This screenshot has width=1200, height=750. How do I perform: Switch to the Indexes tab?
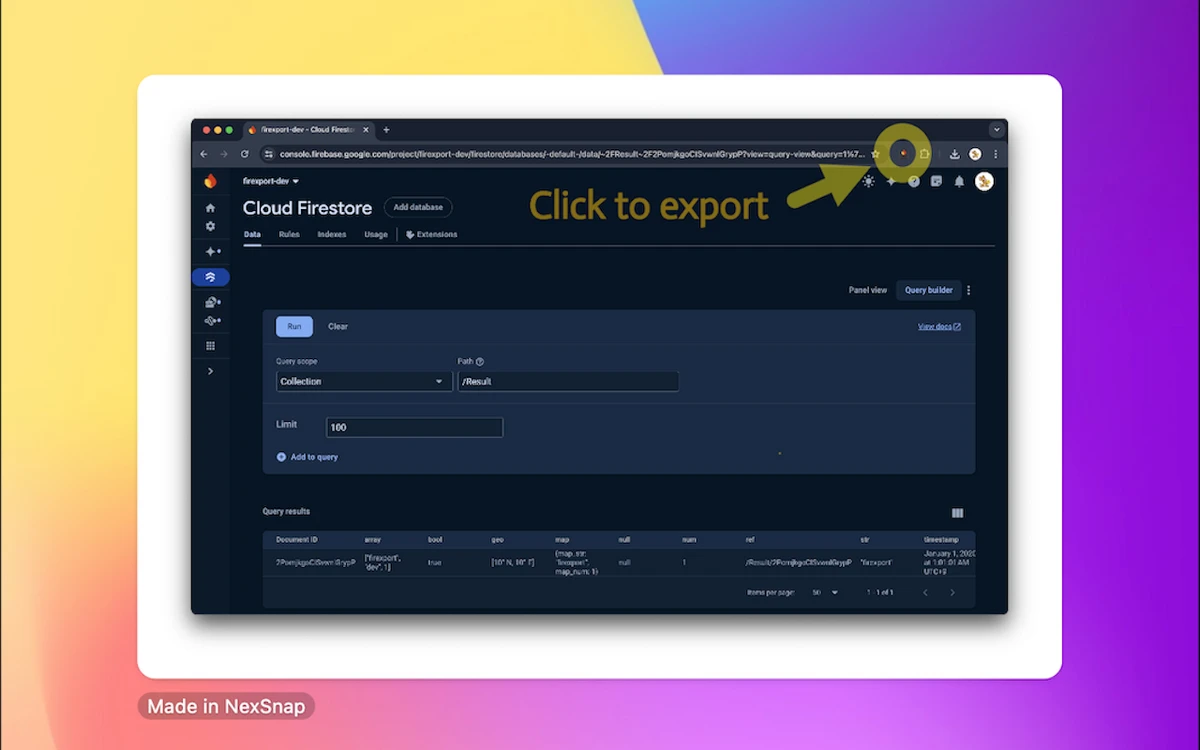click(x=332, y=234)
